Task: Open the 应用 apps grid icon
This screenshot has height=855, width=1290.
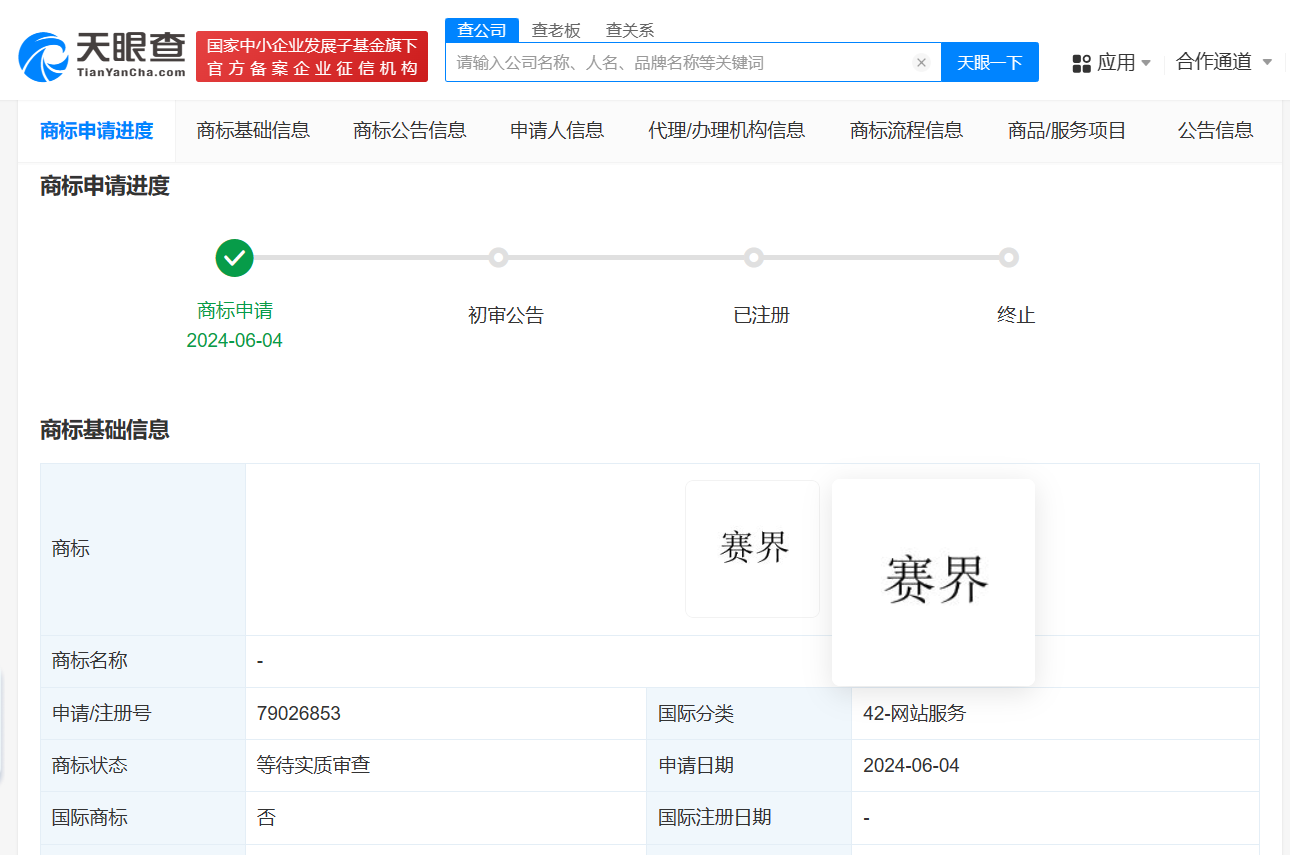Action: tap(1082, 62)
